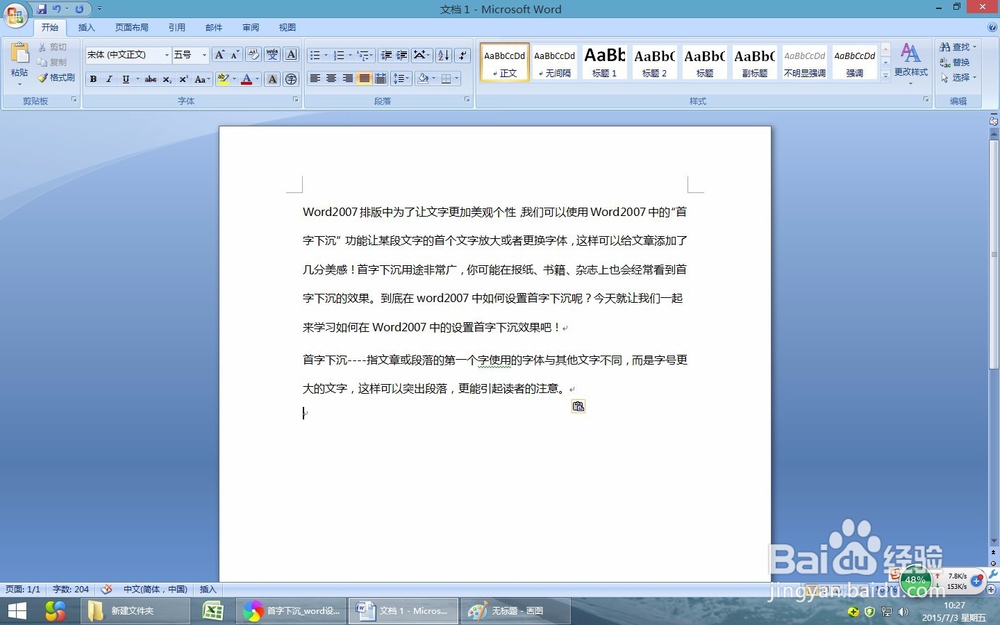The image size is (1000, 625).
Task: Click the Office Button logo
Action: pos(15,15)
